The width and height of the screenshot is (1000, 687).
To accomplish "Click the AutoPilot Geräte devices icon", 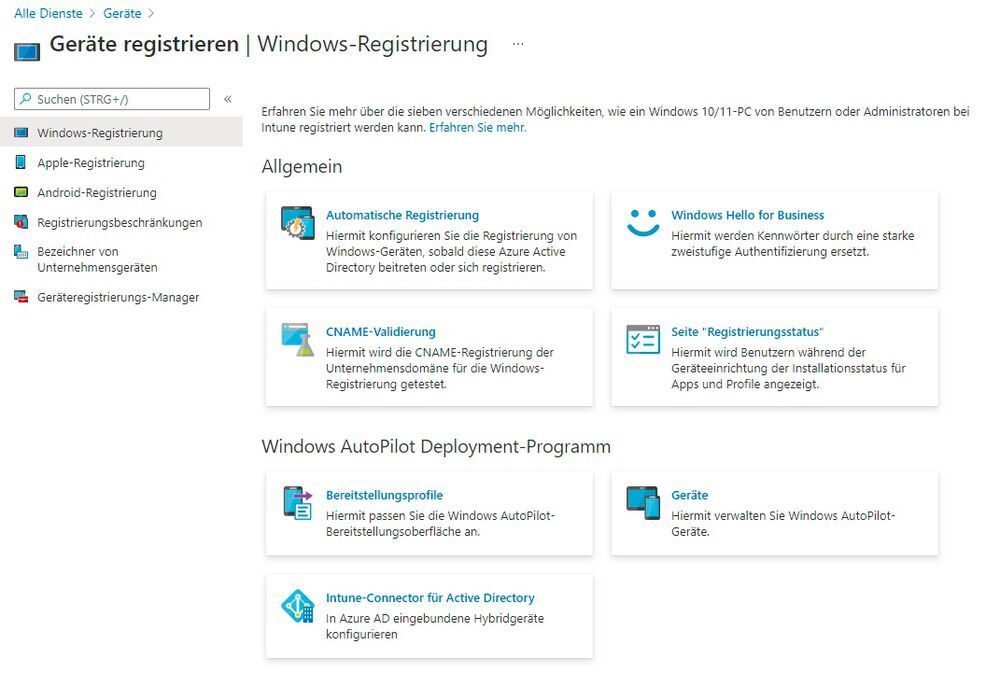I will pos(643,504).
